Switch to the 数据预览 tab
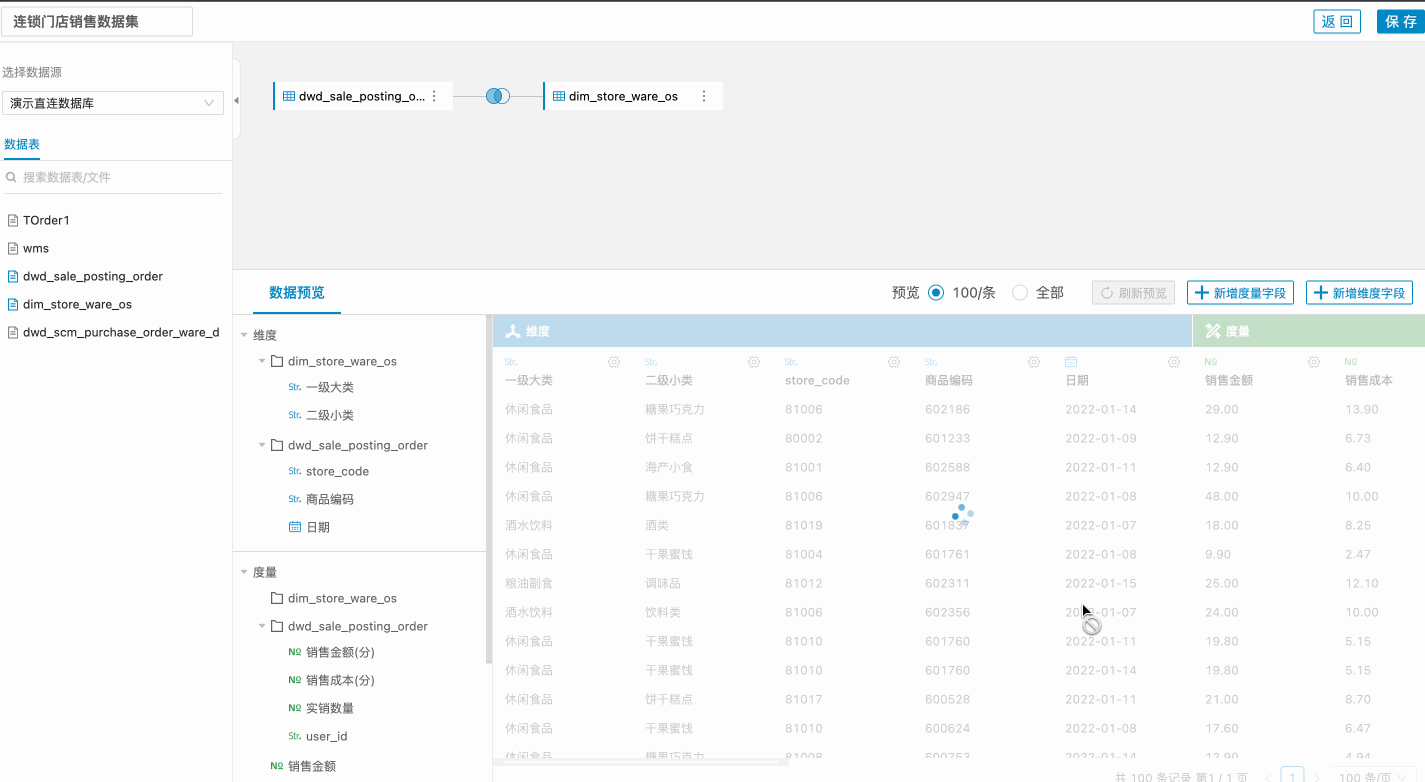This screenshot has height=782, width=1425. pyautogui.click(x=296, y=293)
